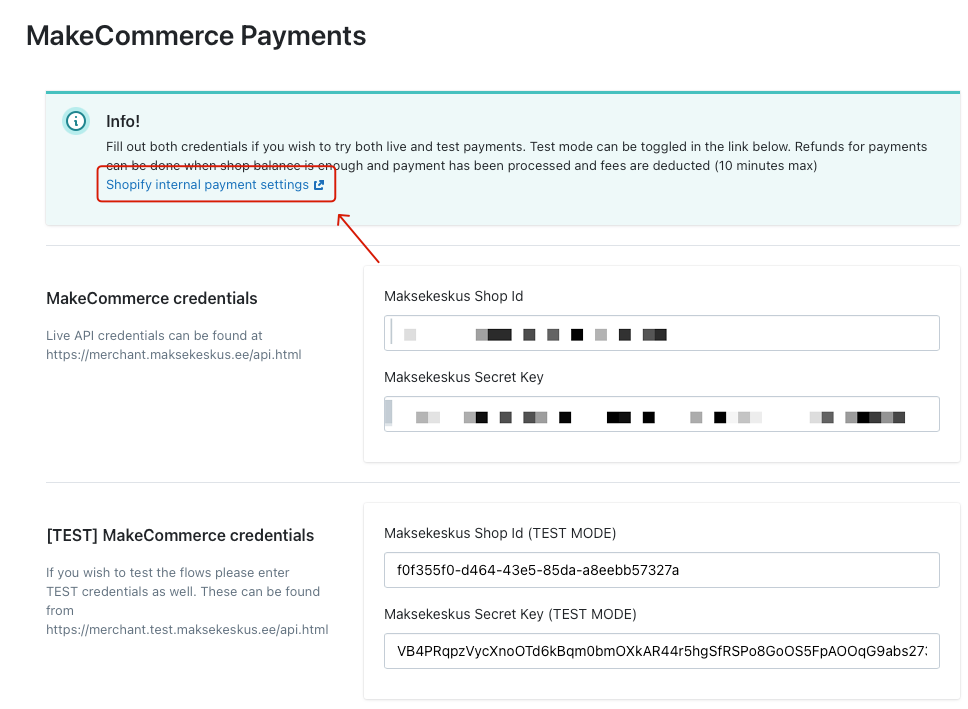Click the "Maksekeskus Secret Key" live field label

(x=463, y=377)
